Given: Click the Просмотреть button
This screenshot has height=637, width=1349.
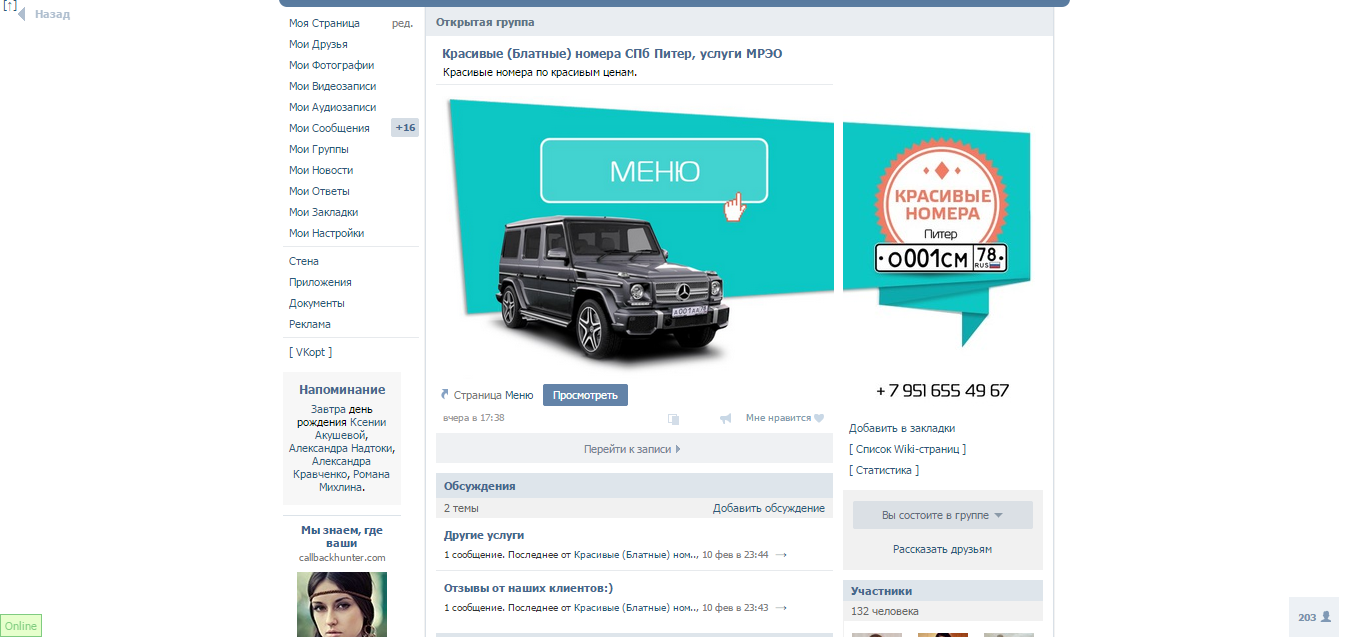Looking at the screenshot, I should 585,395.
